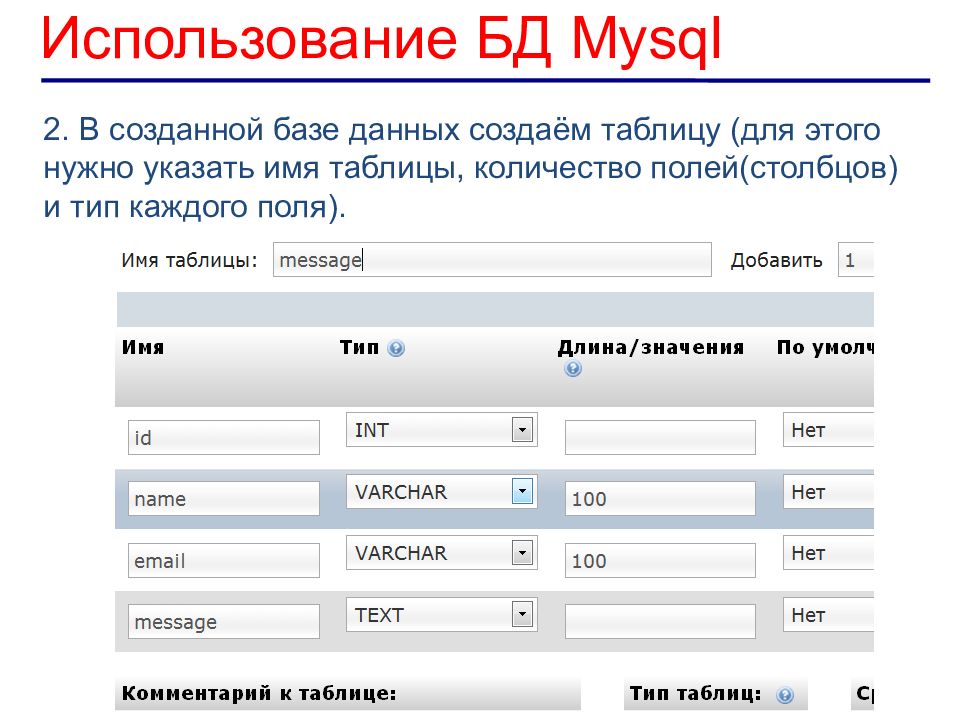The width and height of the screenshot is (960, 720).
Task: Click the help icon next to Тип header
Action: [x=396, y=349]
